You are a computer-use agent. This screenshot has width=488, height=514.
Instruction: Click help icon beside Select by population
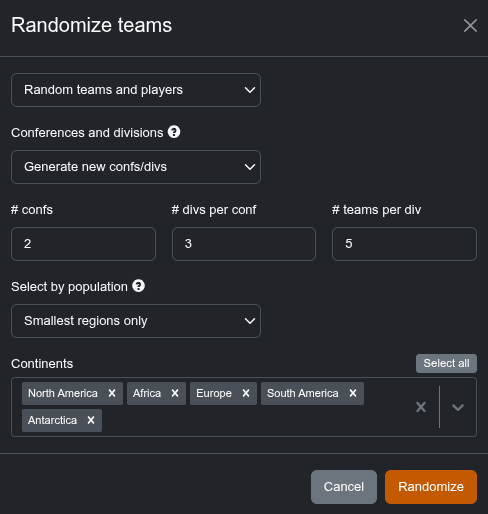tap(138, 286)
